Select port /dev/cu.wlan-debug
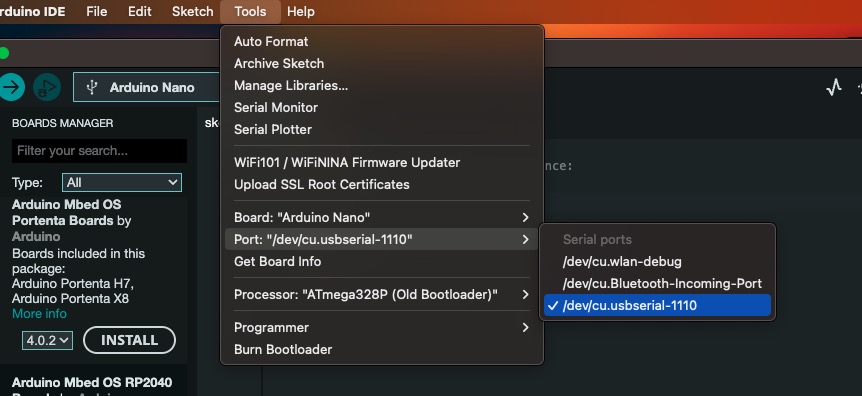This screenshot has width=862, height=396. 657,261
